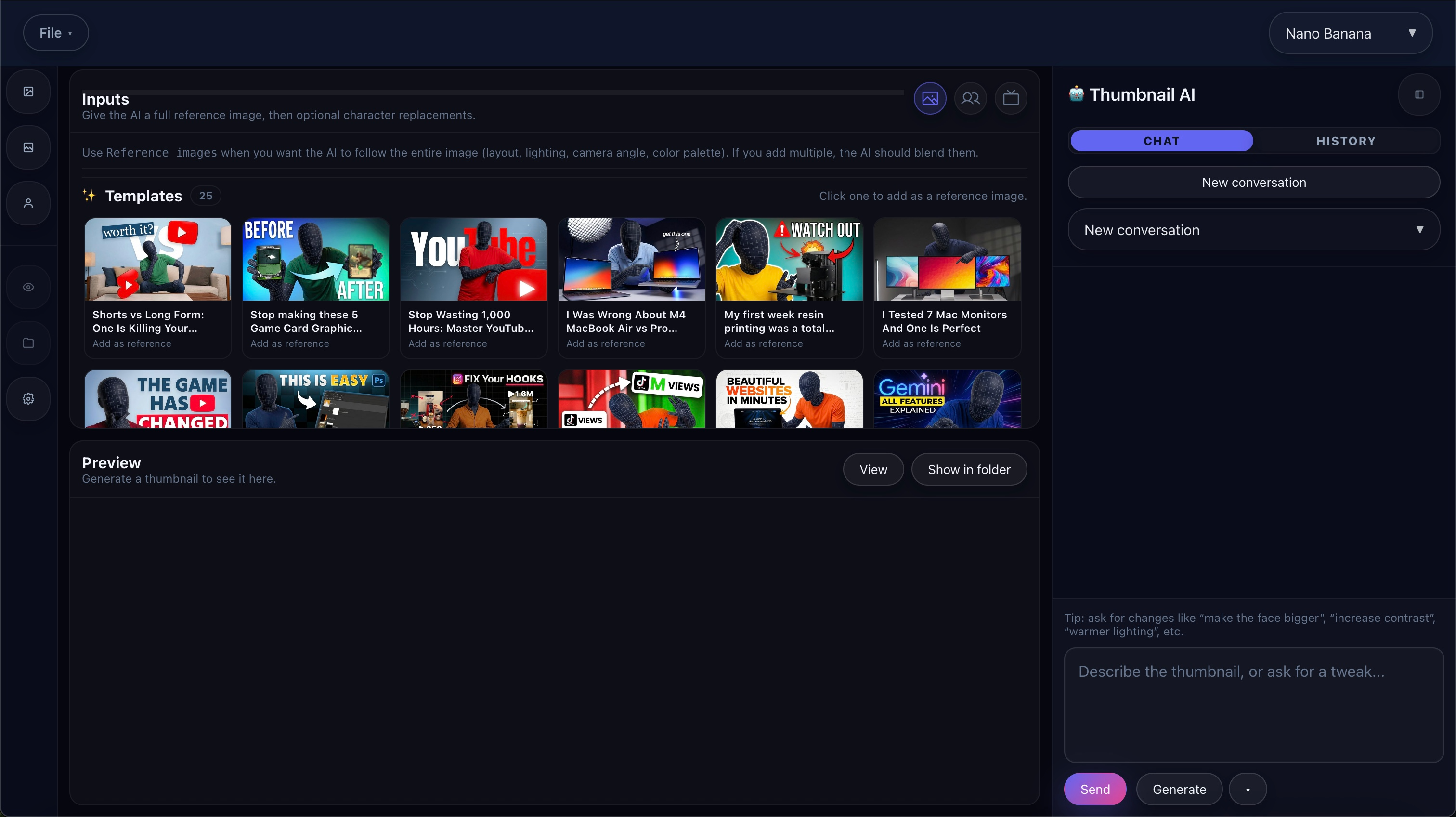Add the Gemini All Features template as reference
This screenshot has width=1456, height=817.
coord(947,398)
